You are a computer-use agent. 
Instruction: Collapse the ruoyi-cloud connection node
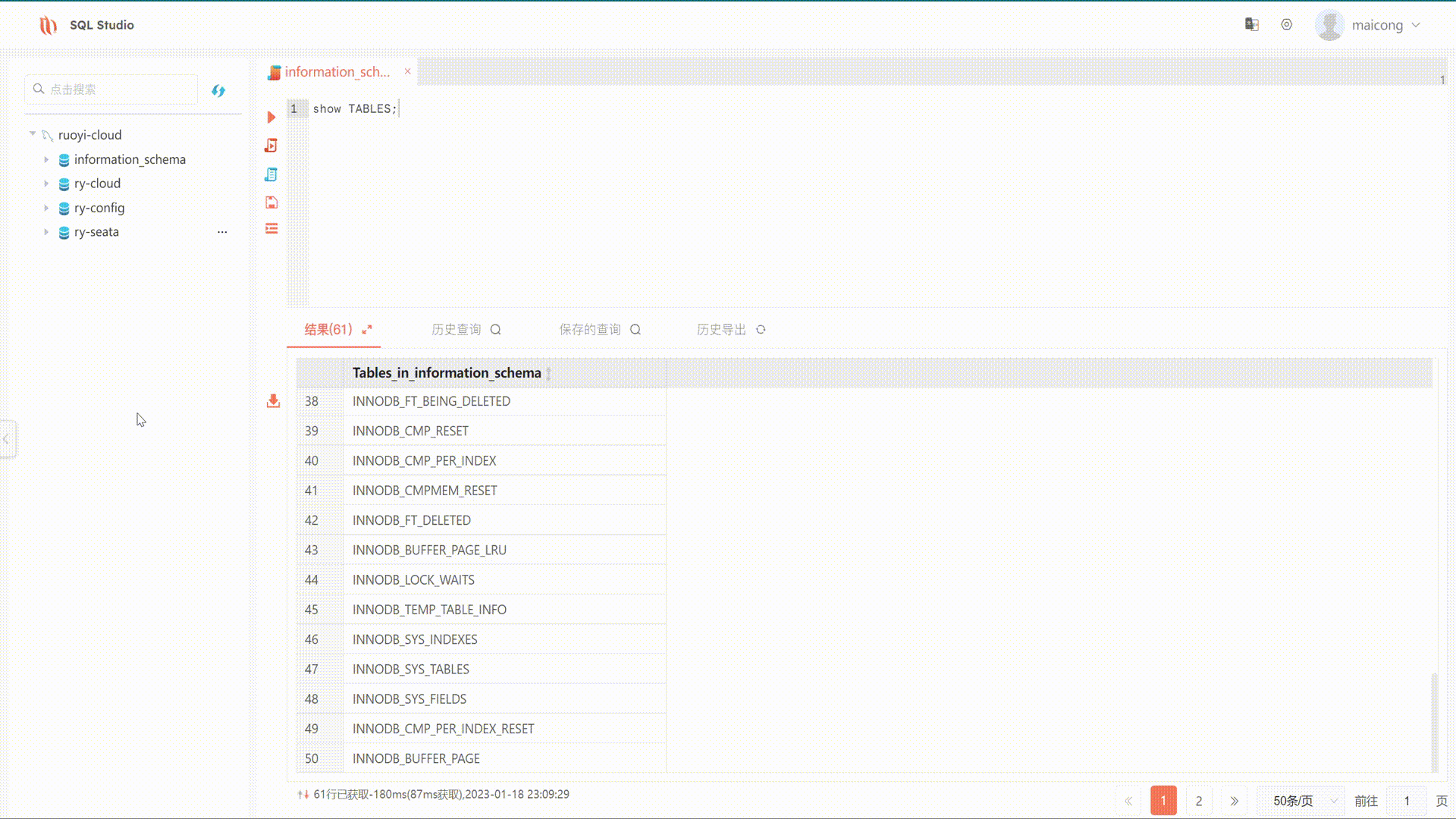[x=33, y=134]
